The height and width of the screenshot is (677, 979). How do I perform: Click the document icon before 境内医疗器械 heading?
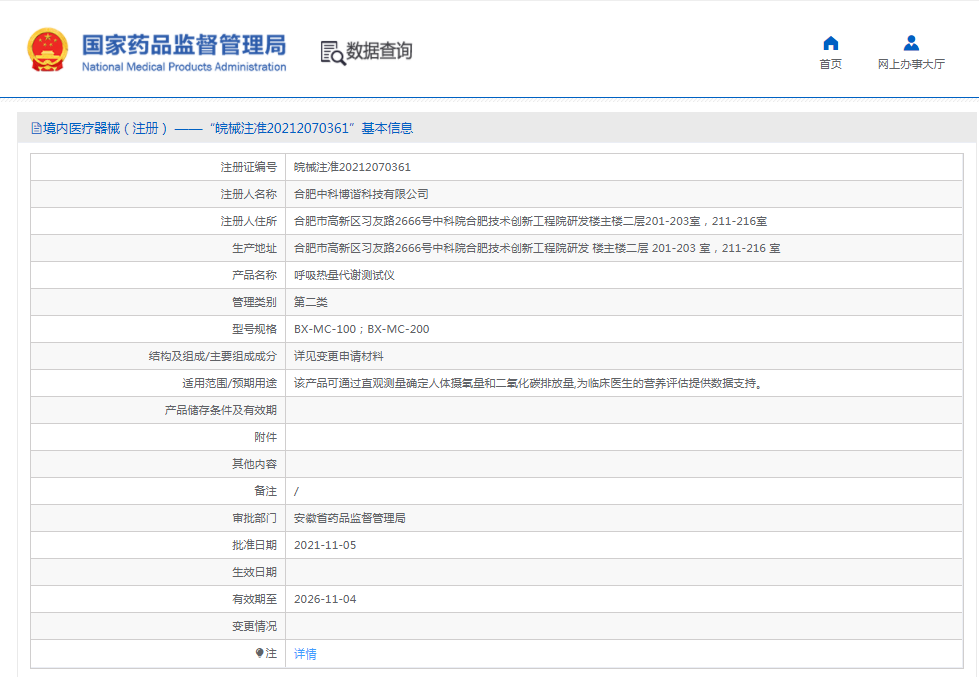[x=36, y=128]
